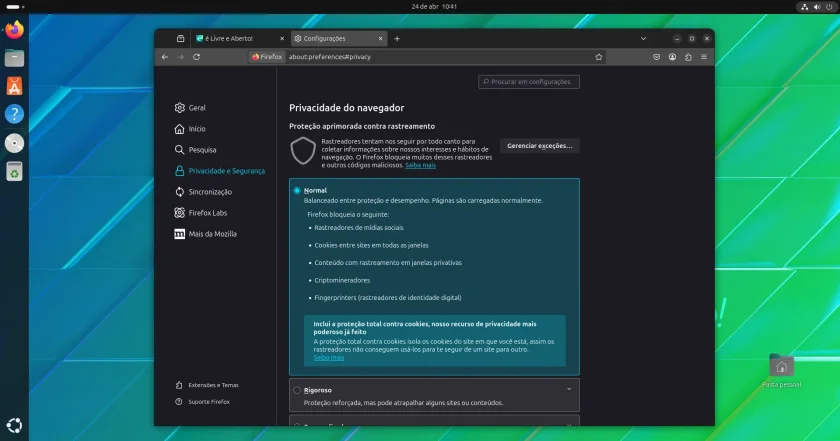Image resolution: width=840 pixels, height=441 pixels.
Task: Open the Geral settings section
Action: coord(190,108)
